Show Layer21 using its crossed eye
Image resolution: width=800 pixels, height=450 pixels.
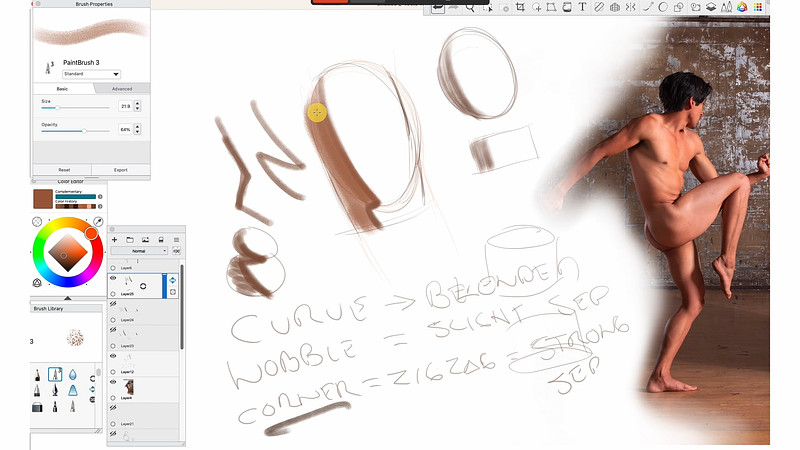click(x=113, y=408)
